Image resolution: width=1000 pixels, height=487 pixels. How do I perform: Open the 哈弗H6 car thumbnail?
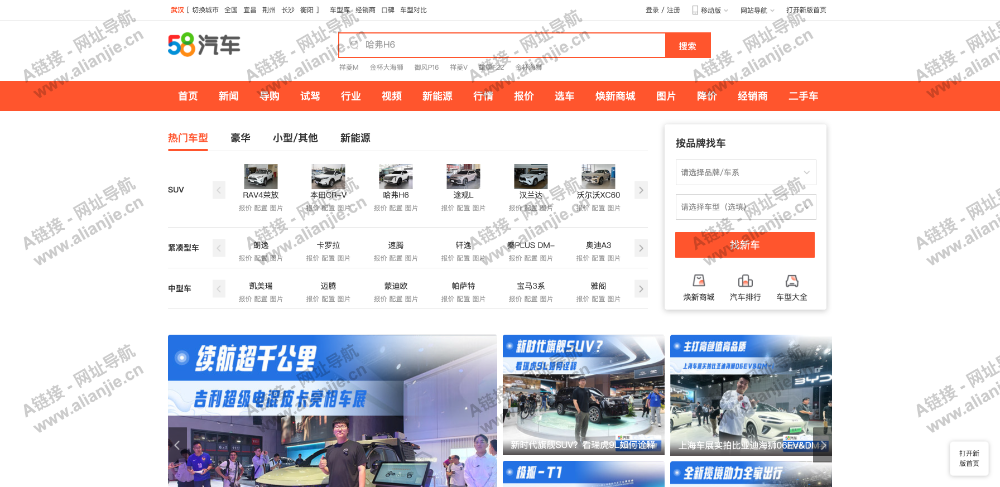pyautogui.click(x=395, y=177)
